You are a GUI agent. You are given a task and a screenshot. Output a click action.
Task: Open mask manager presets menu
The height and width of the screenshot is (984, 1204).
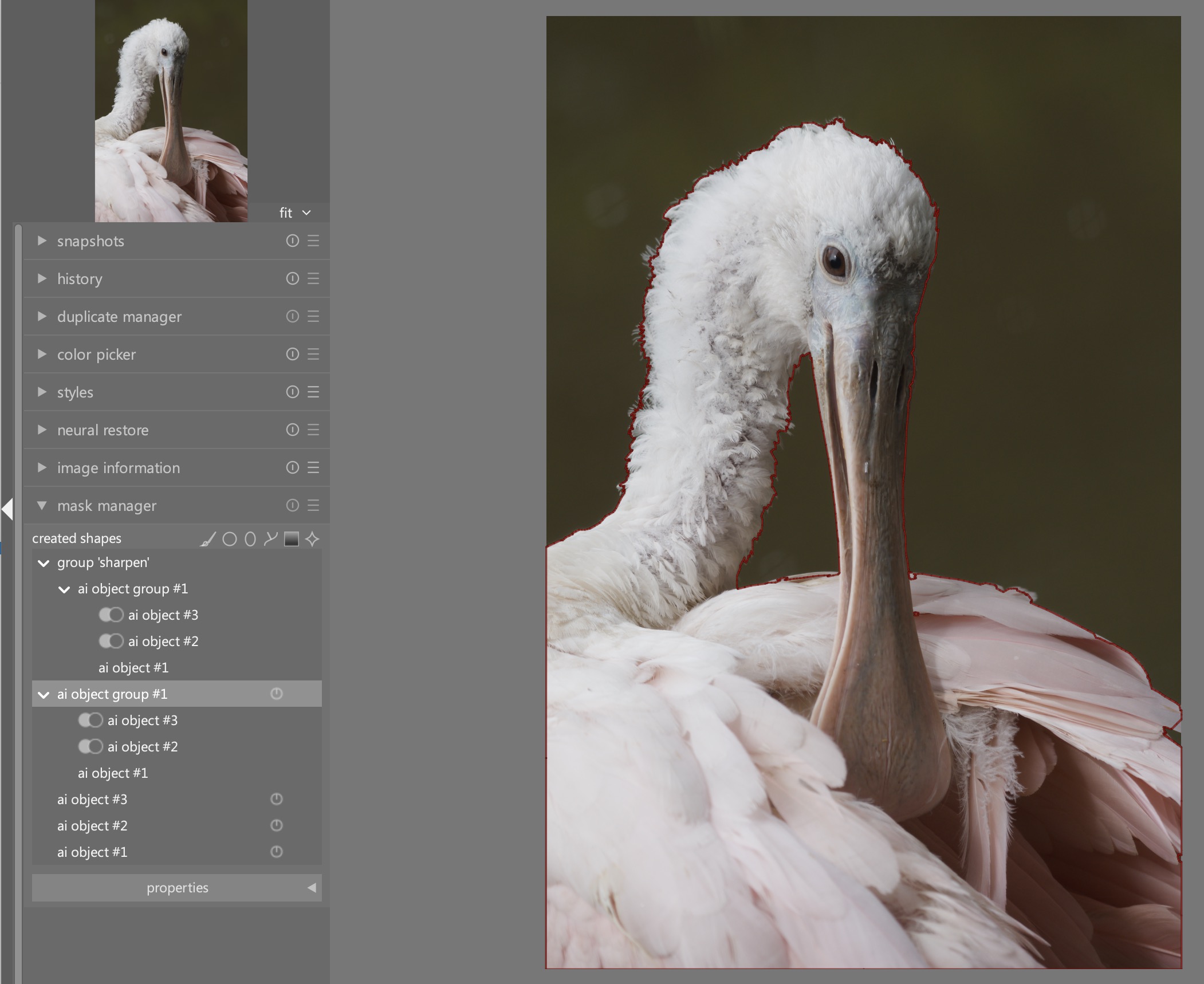313,505
